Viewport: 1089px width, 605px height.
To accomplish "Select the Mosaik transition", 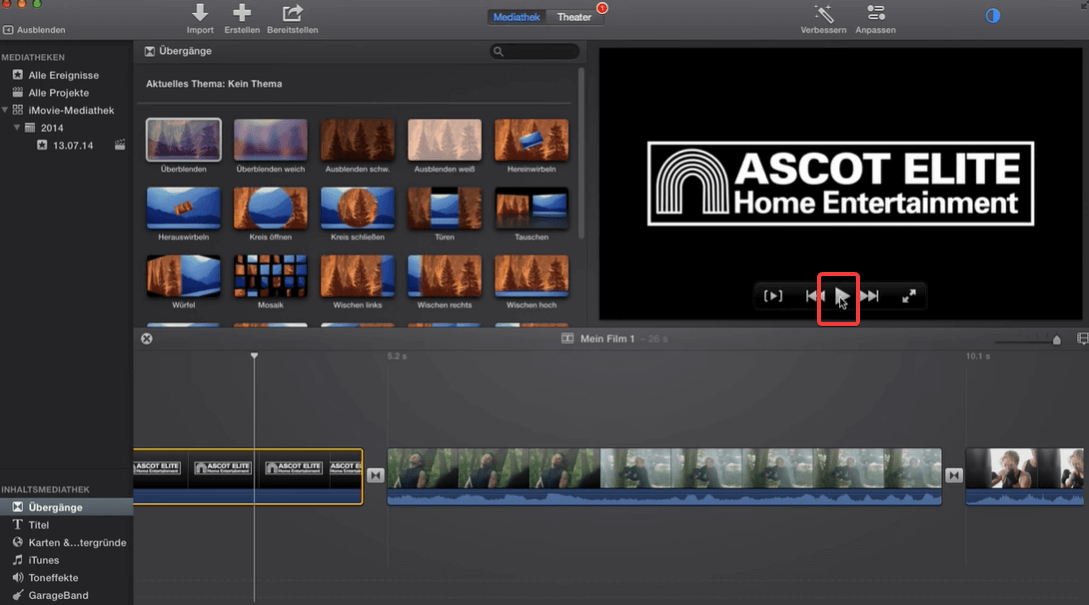I will coord(270,276).
